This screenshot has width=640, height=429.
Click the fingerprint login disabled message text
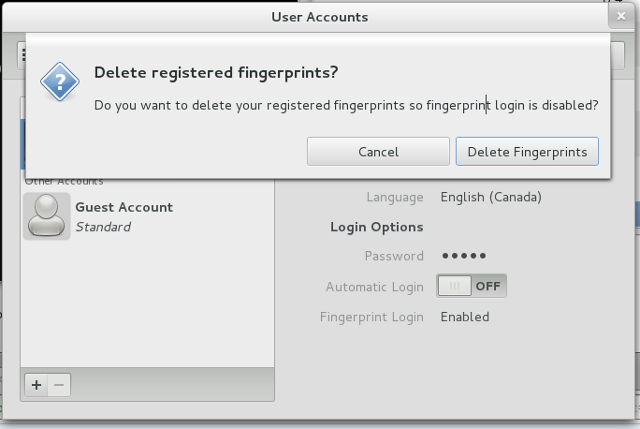click(x=346, y=105)
